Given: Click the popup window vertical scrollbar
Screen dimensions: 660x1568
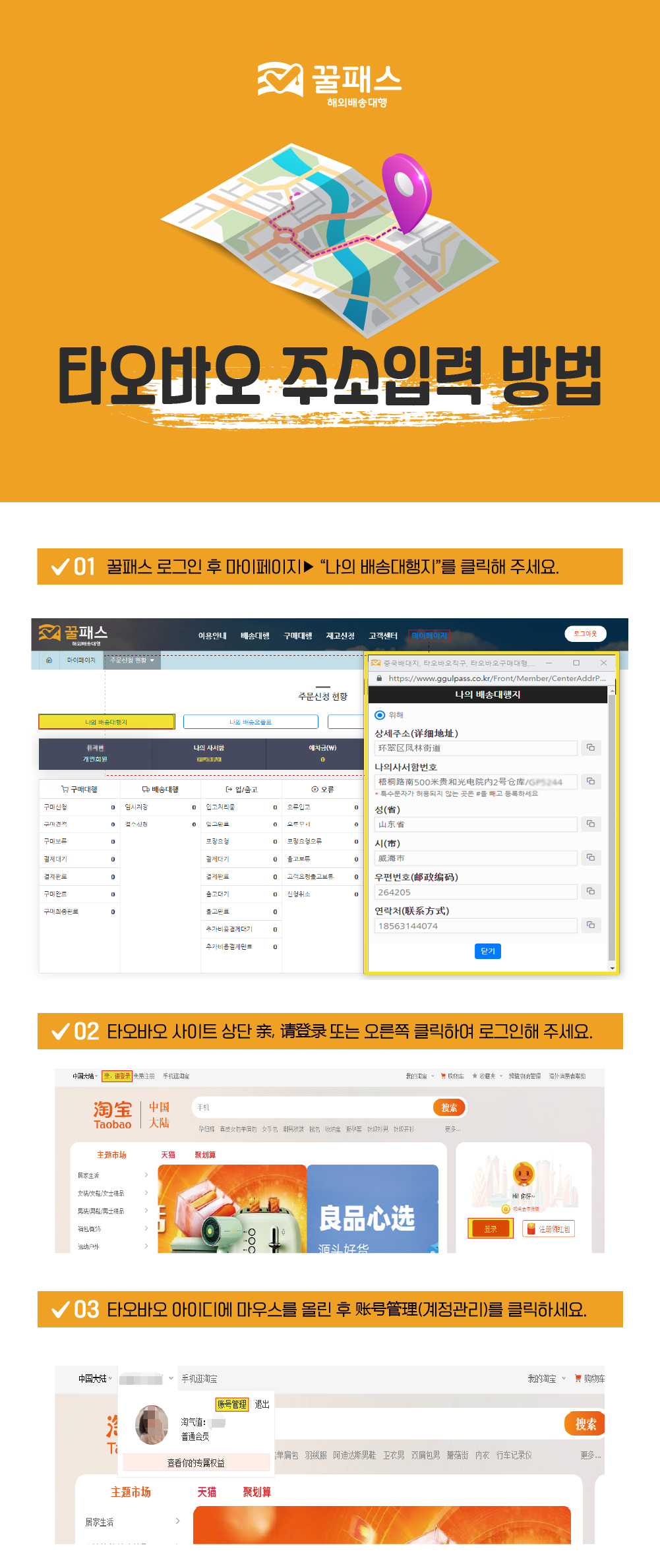Looking at the screenshot, I should point(612,828).
